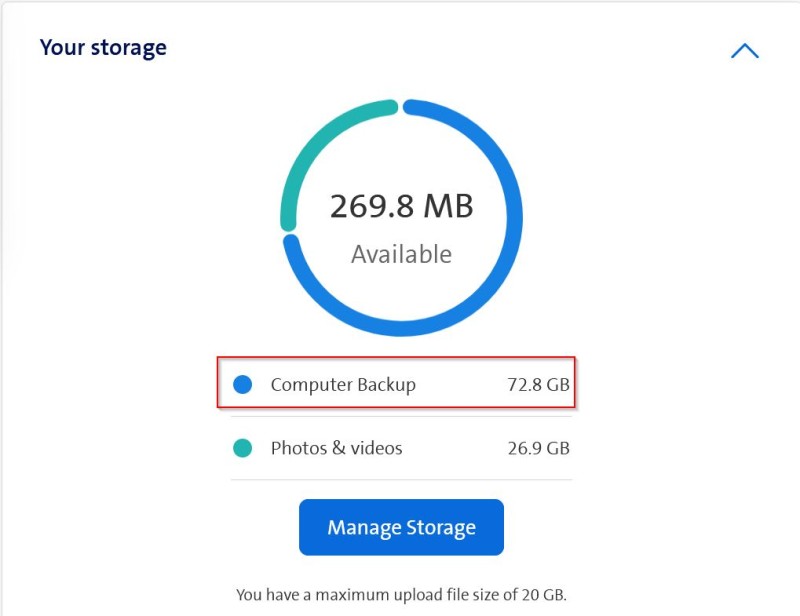Click the Manage Storage button
The width and height of the screenshot is (800, 616).
(401, 527)
